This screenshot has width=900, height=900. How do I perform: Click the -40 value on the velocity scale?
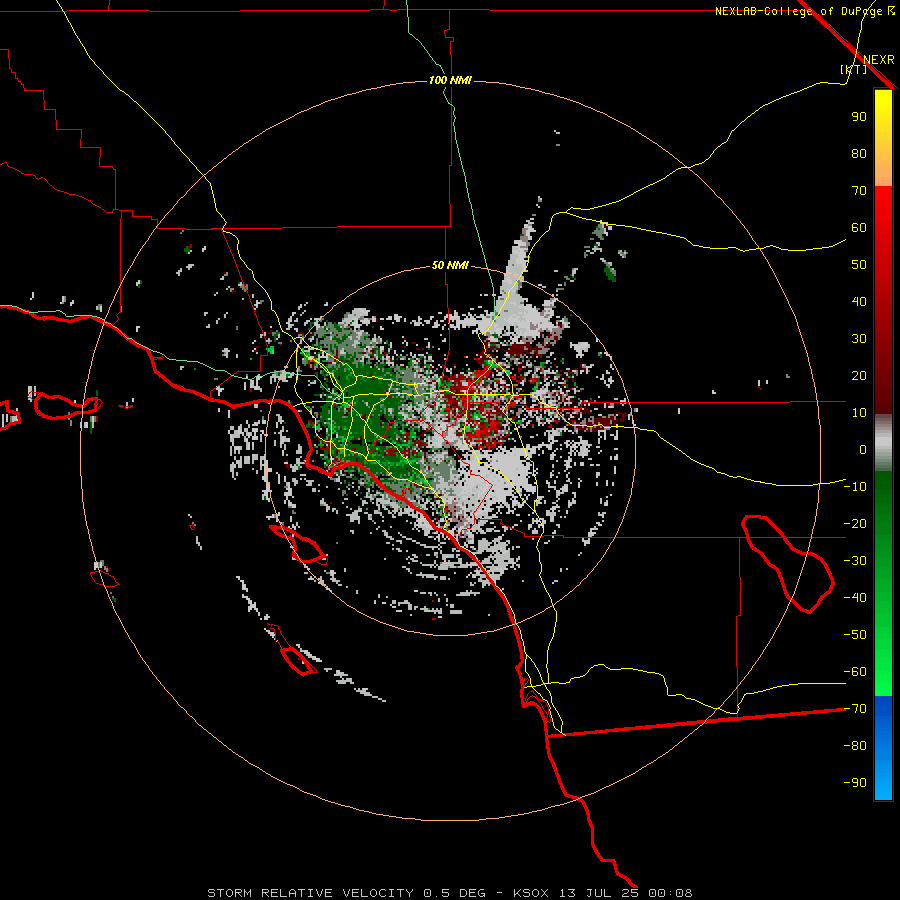tap(855, 598)
